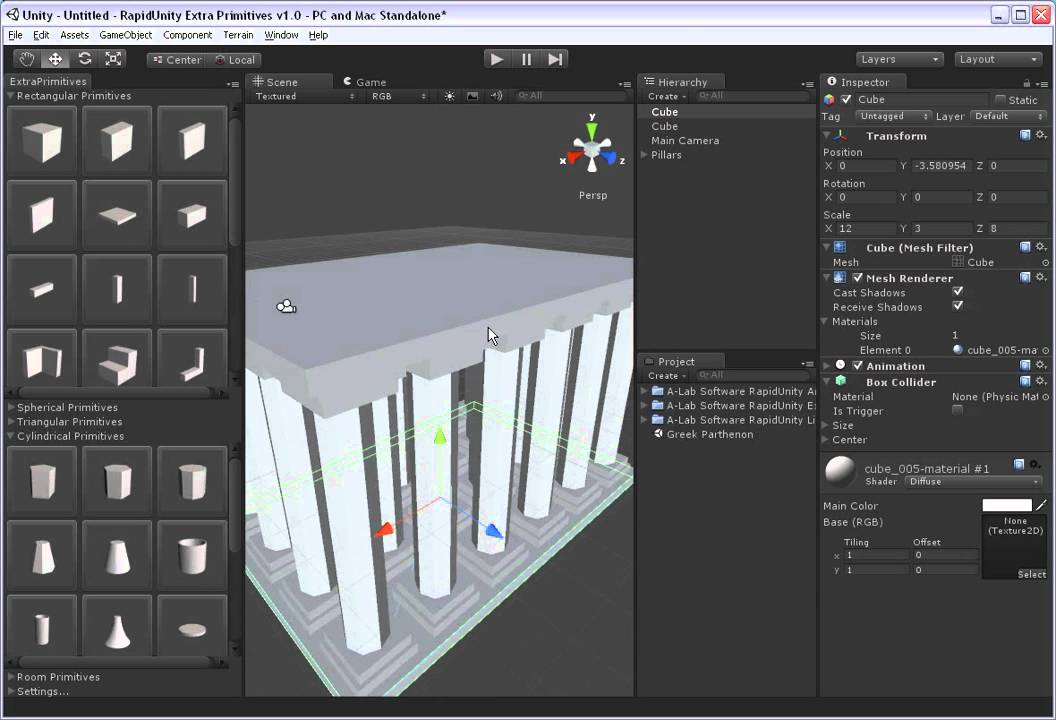Toggle scene lighting sun icon
The image size is (1056, 720).
pos(449,96)
